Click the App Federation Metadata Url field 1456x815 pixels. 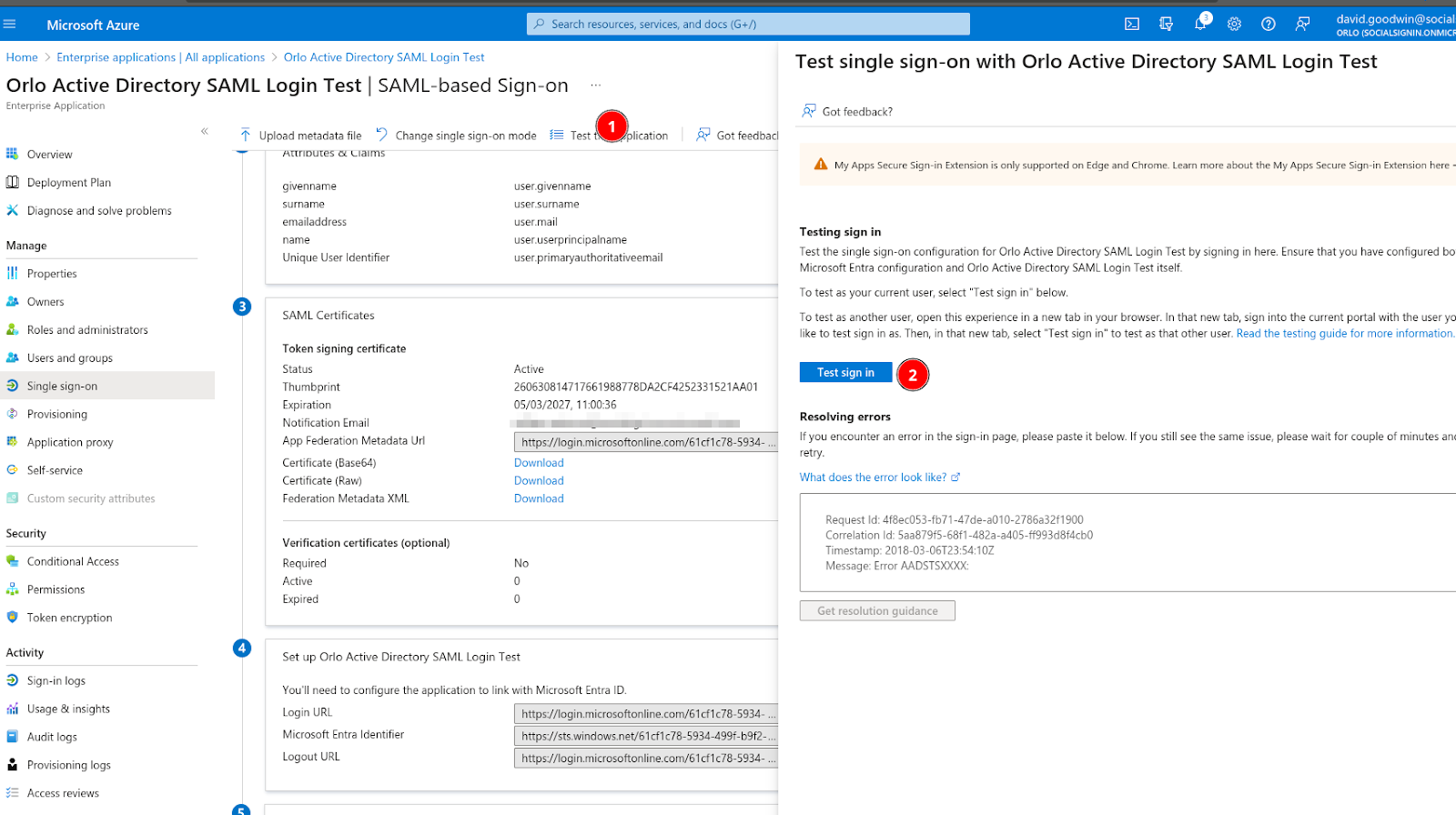645,442
